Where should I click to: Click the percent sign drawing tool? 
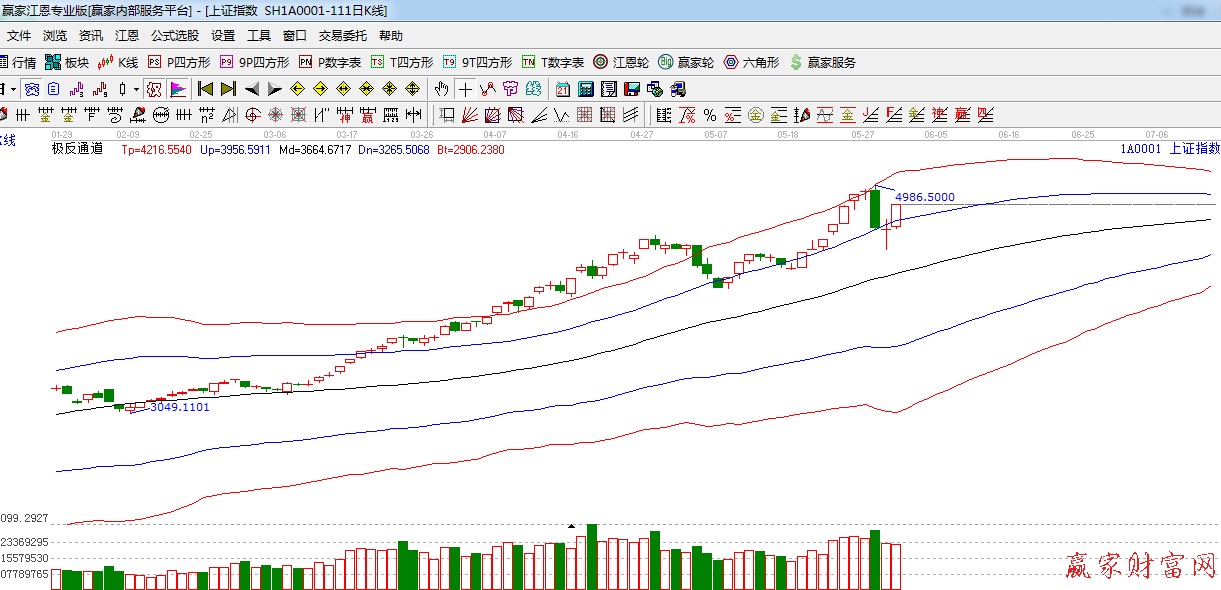[x=710, y=114]
